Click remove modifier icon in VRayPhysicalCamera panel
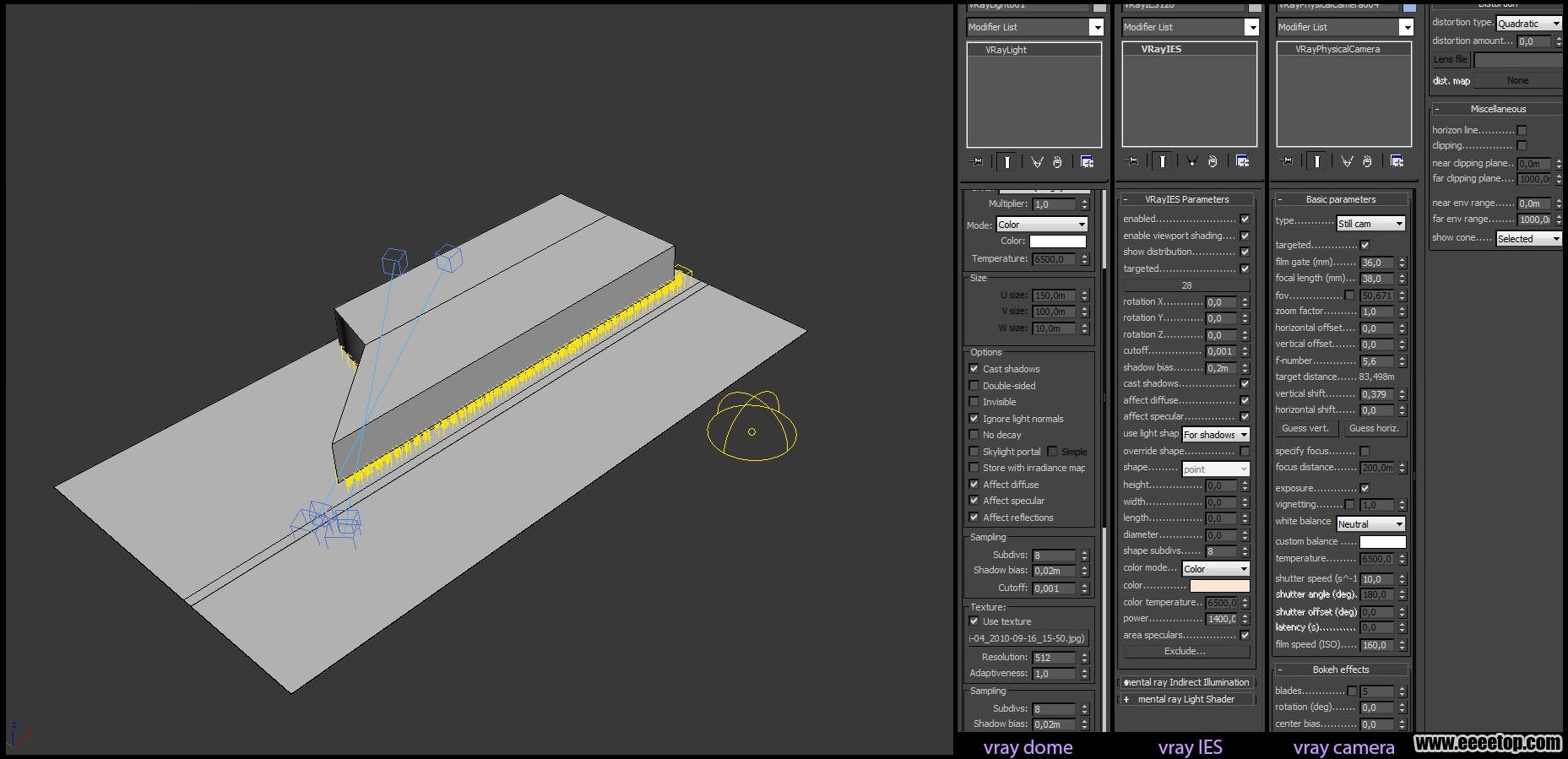Viewport: 1568px width, 759px height. click(1367, 161)
